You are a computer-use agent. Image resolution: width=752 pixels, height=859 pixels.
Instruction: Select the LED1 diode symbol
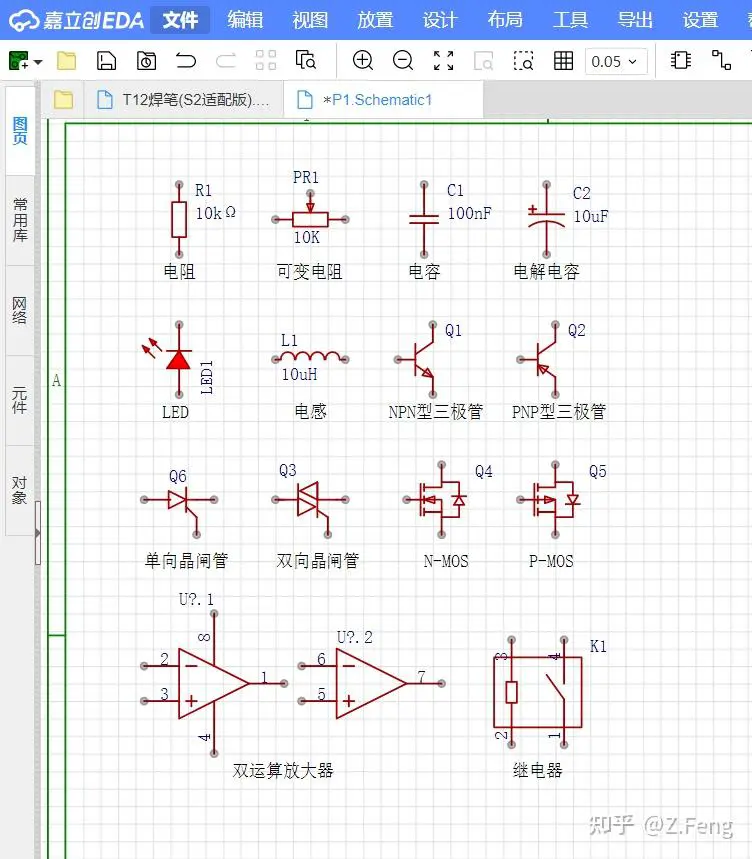(175, 359)
